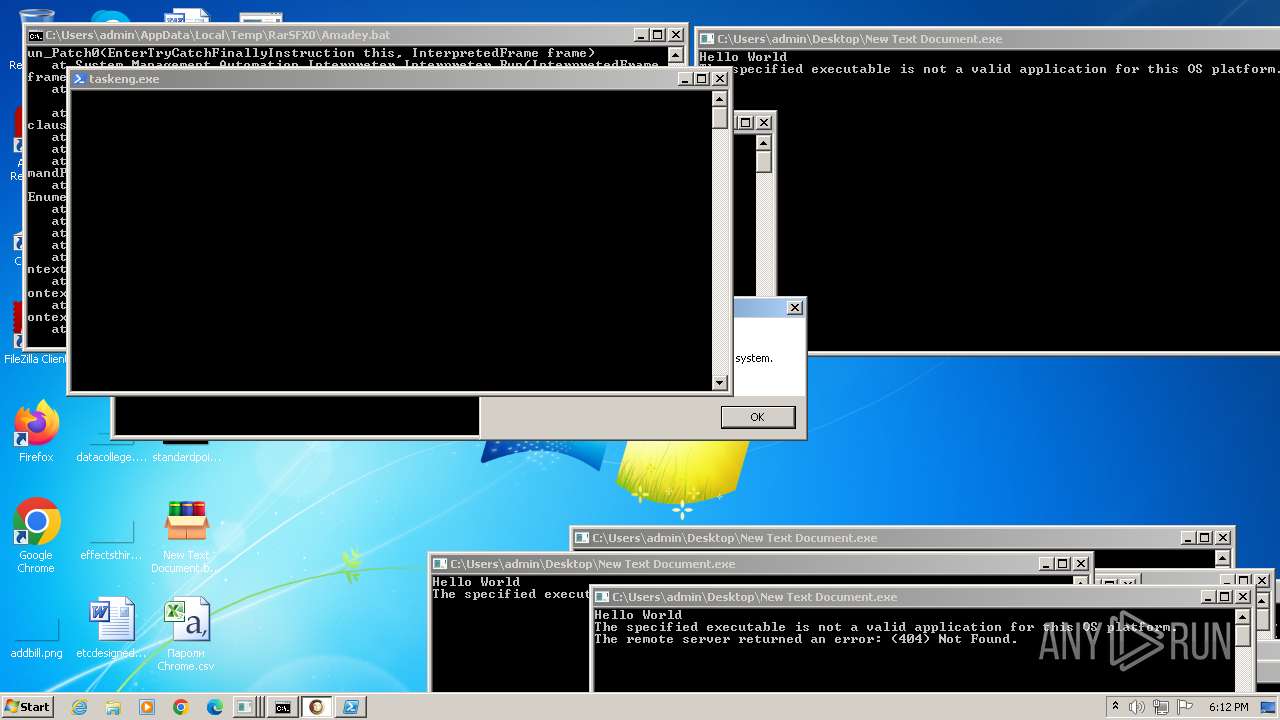Screen dimensions: 1280x720
Task: Click the taskeng.exe scrollbar thumb
Action: [x=719, y=117]
